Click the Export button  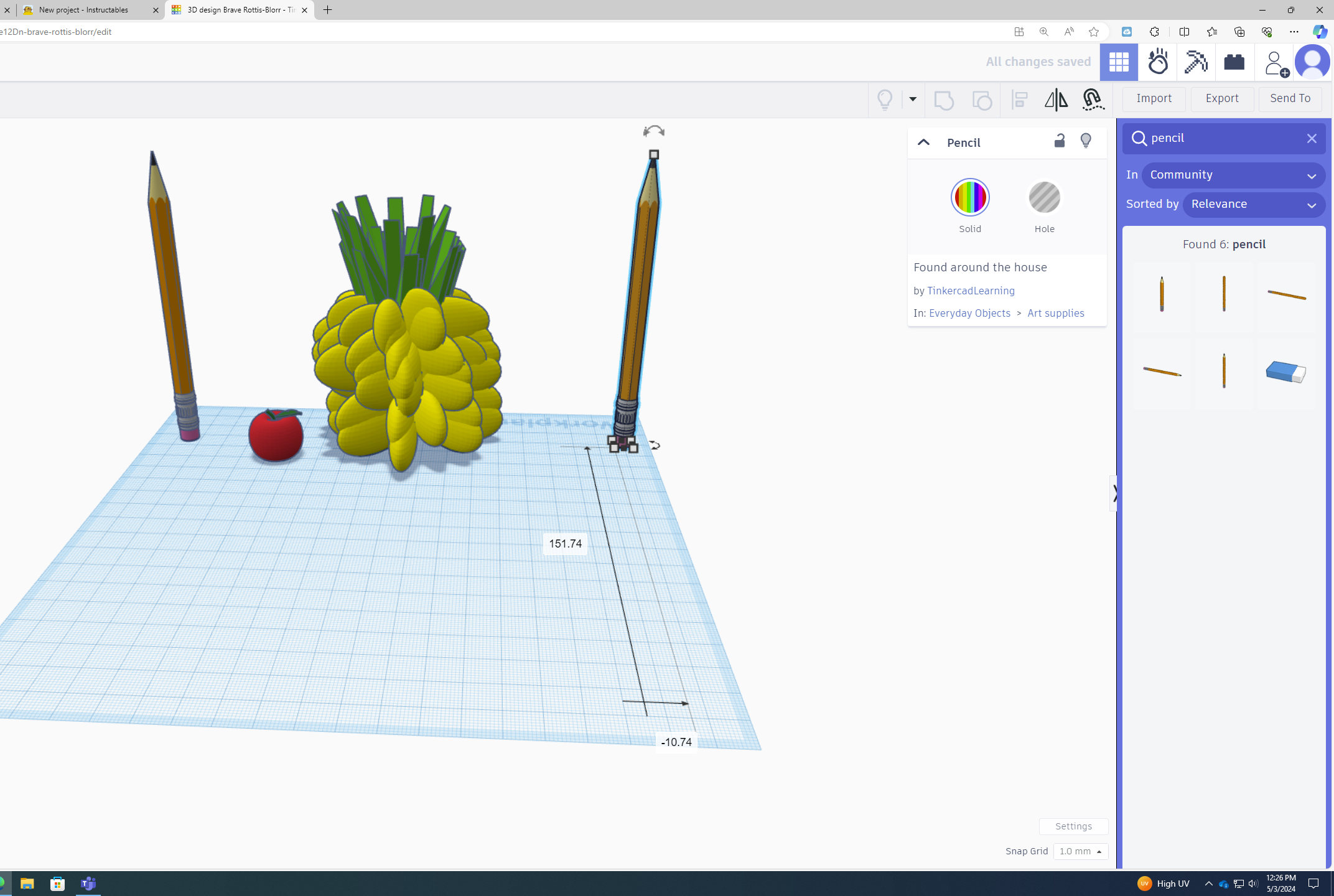(x=1221, y=98)
